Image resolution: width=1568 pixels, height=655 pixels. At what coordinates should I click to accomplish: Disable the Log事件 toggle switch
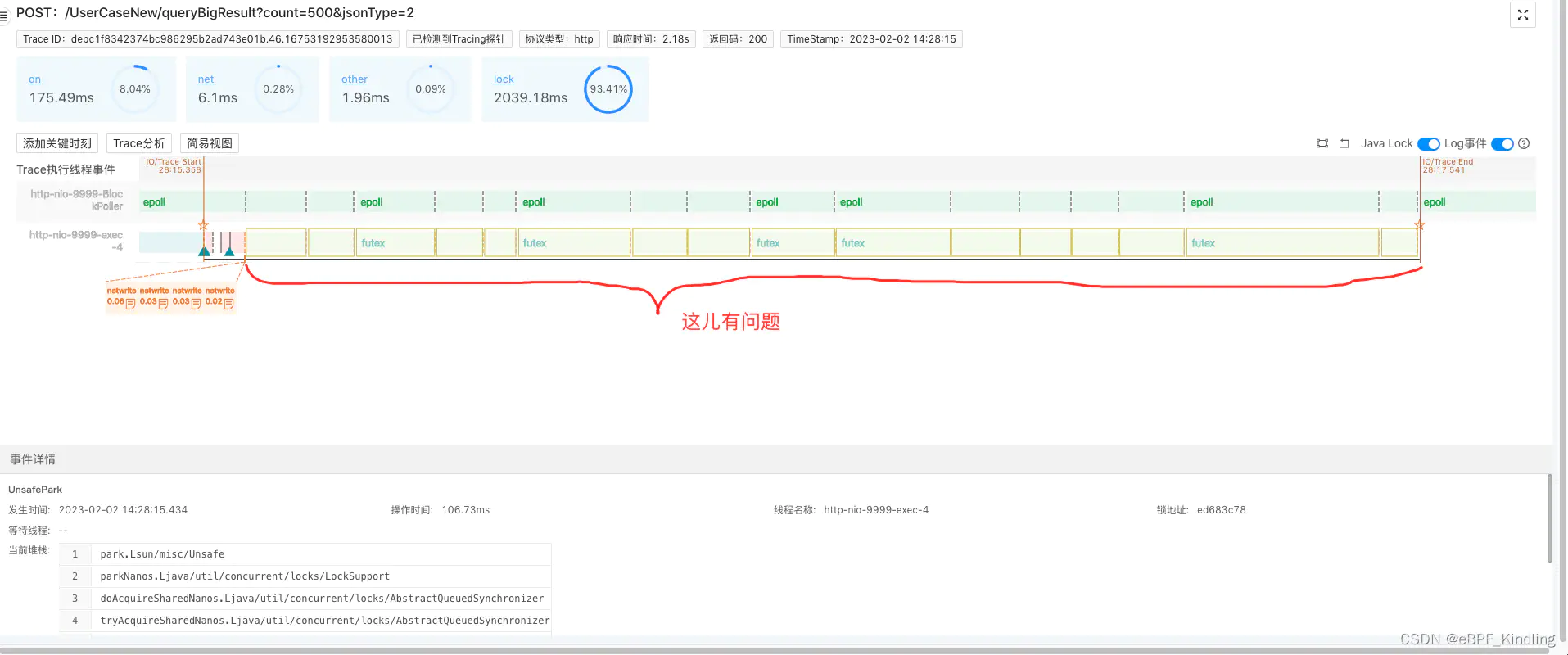tap(1502, 144)
